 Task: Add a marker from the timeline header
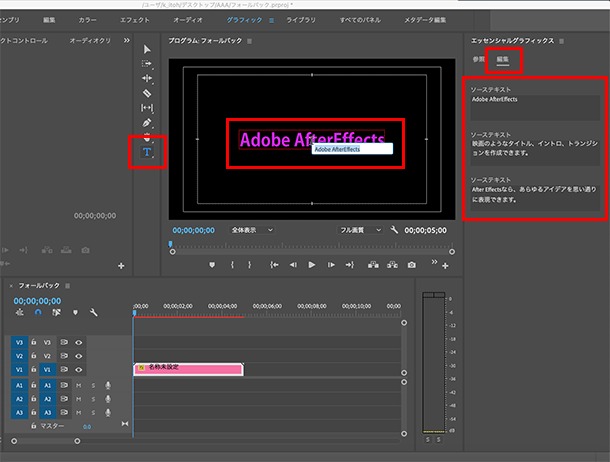(75, 313)
